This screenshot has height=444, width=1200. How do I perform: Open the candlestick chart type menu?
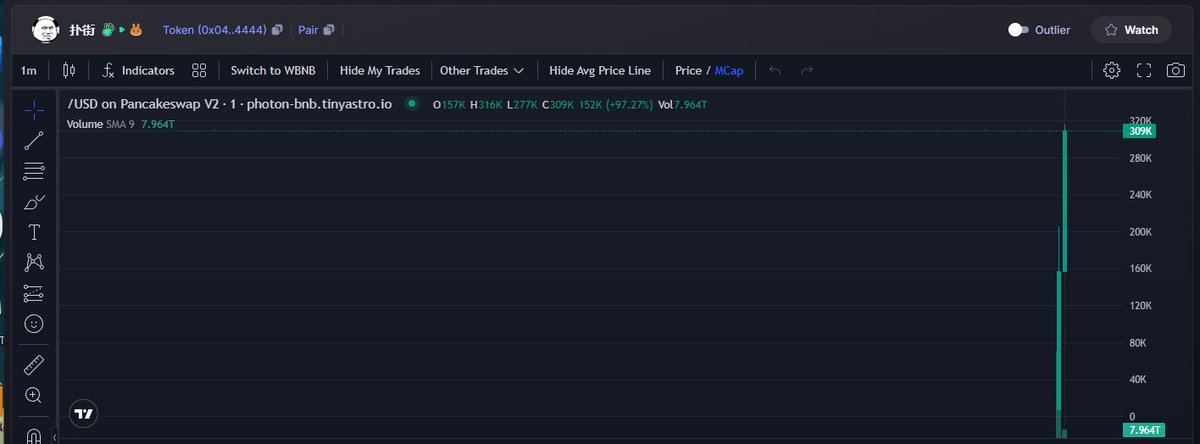(x=68, y=70)
